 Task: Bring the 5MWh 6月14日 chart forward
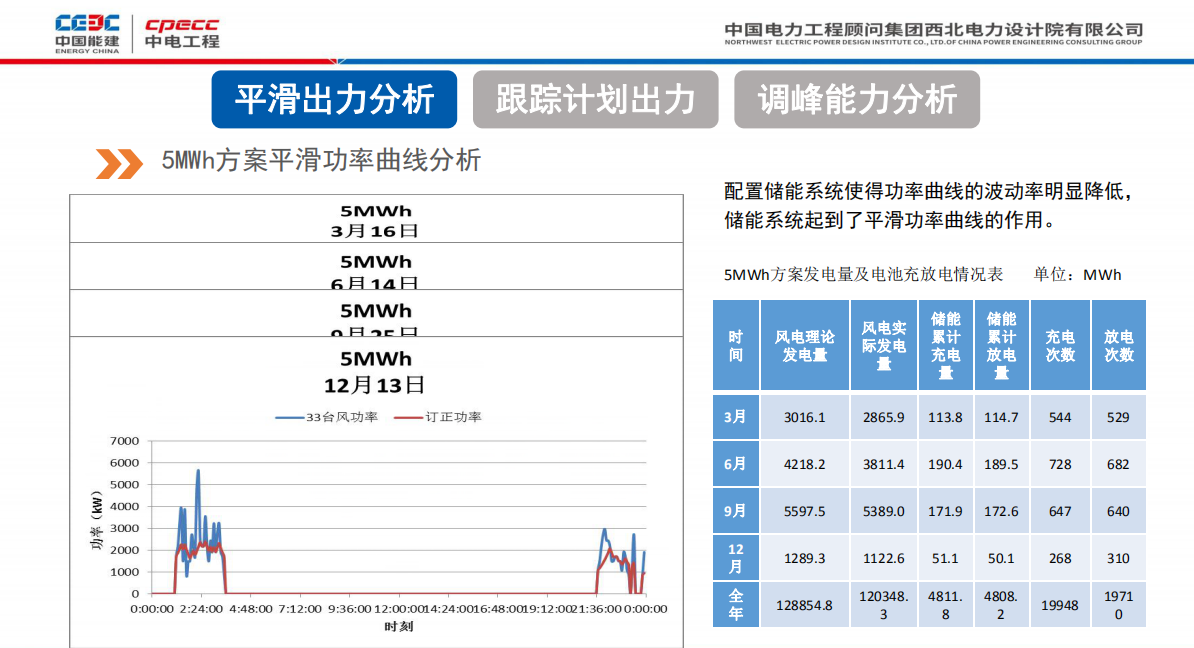point(375,268)
